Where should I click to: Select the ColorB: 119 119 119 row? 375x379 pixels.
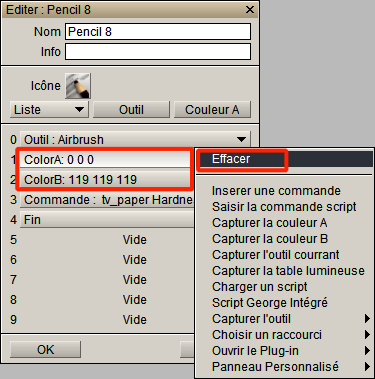[x=105, y=180]
